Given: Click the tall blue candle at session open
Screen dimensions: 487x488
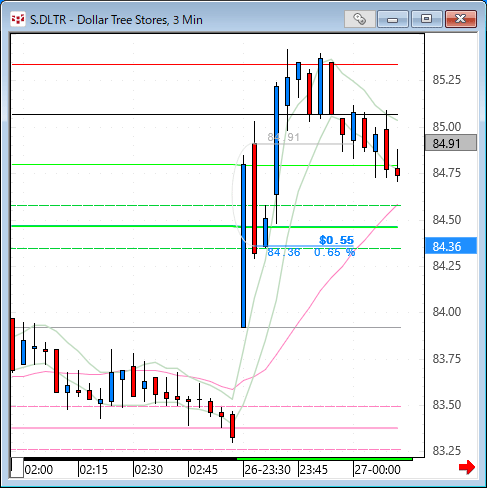Looking at the screenshot, I should pos(243,246).
